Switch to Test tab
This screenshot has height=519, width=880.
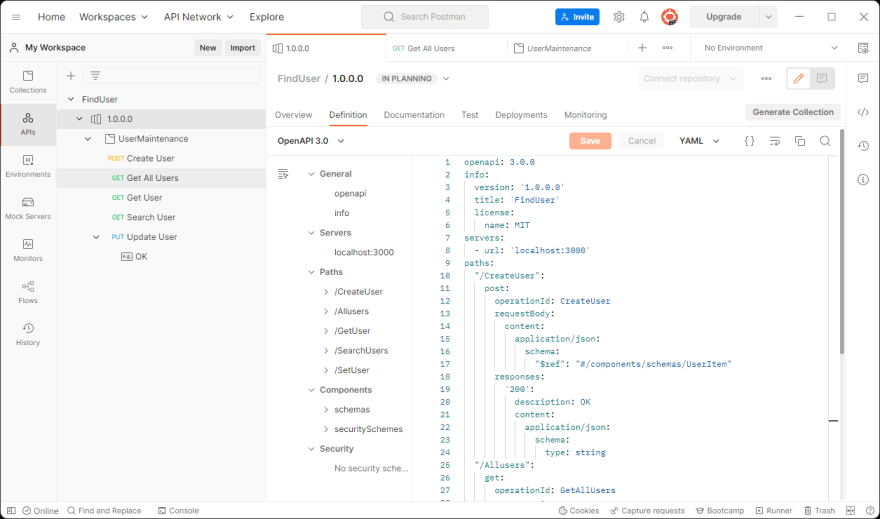pos(470,114)
